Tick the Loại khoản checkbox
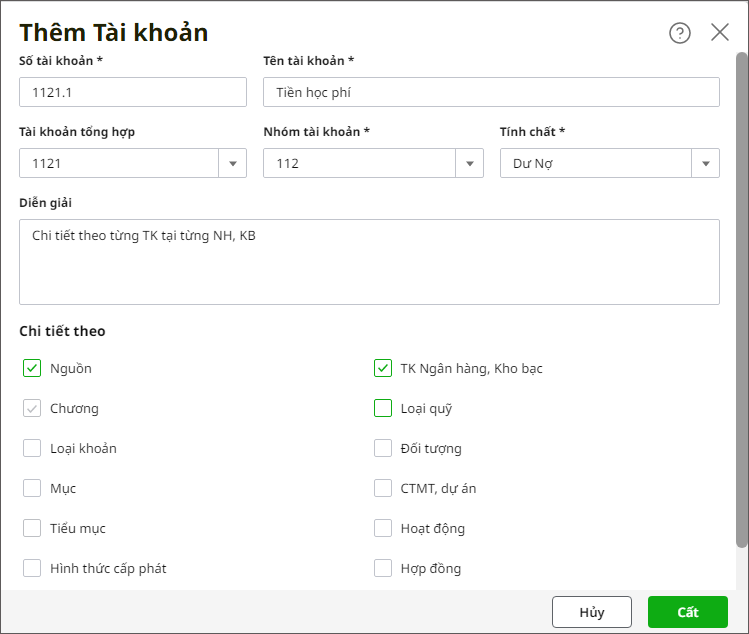749x634 pixels. click(32, 448)
